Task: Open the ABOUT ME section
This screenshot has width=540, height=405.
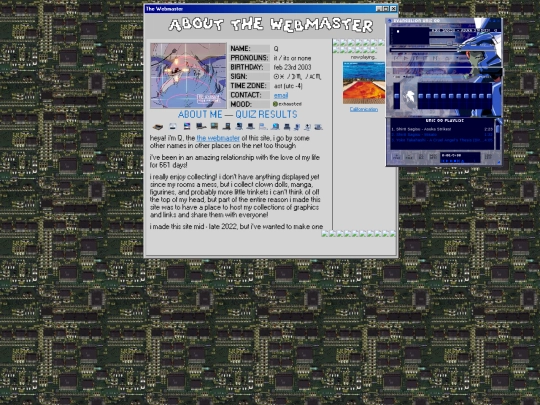Action: click(x=200, y=114)
